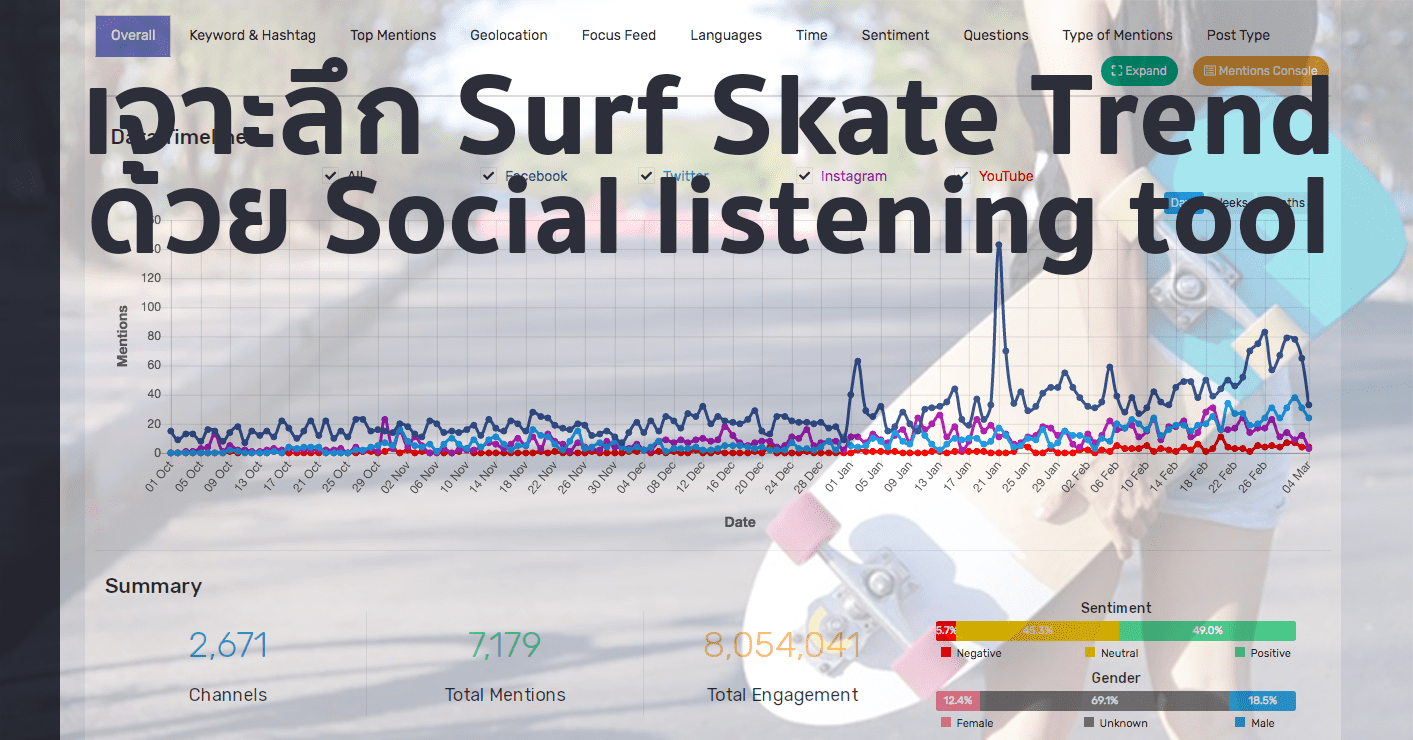Click the Negative legend red swatch
The width and height of the screenshot is (1413, 740).
(946, 653)
